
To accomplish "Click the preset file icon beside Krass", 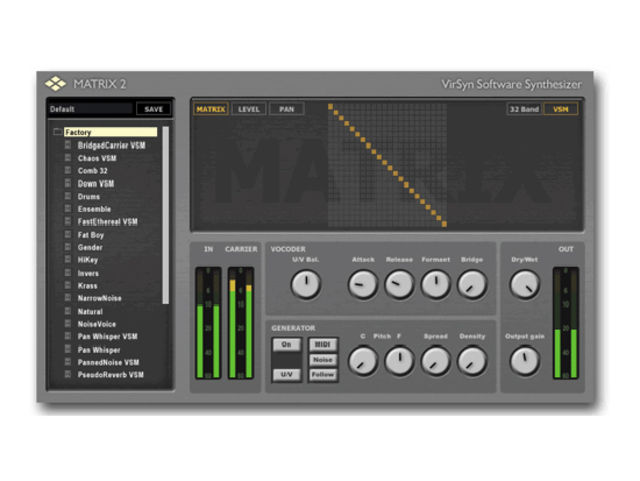I will click(68, 285).
